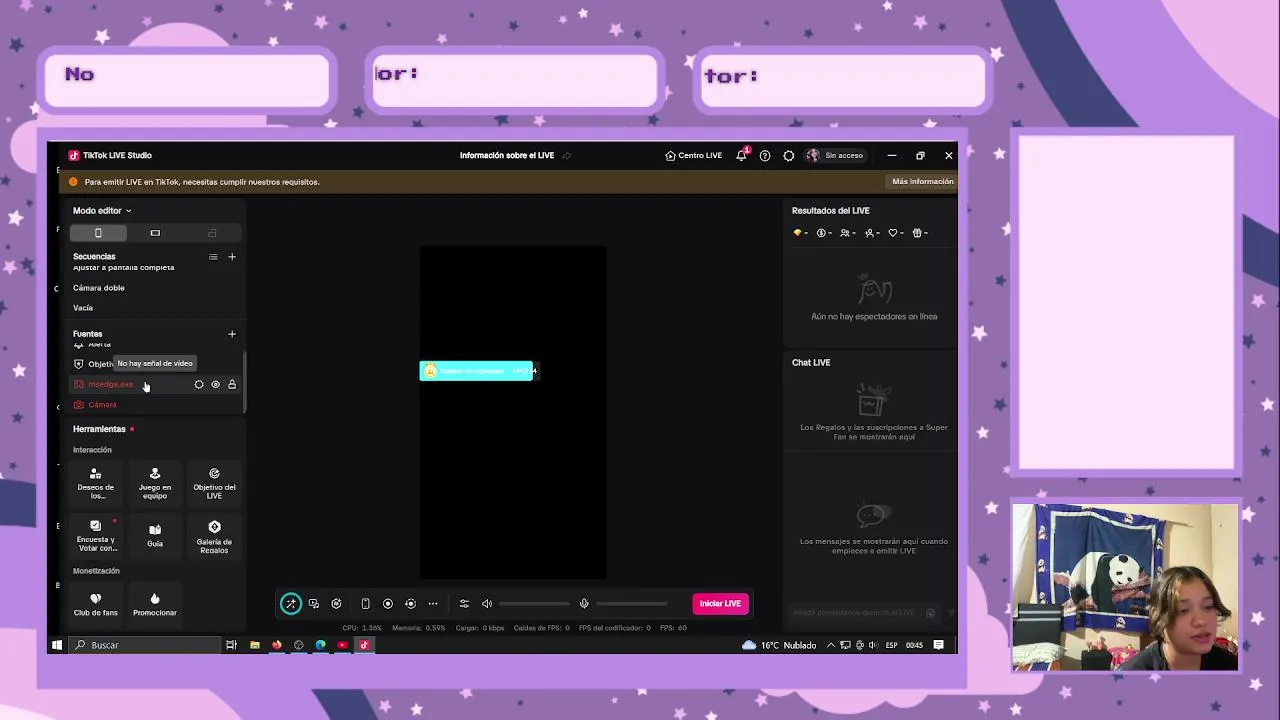Viewport: 1280px width, 720px height.
Task: Select the landscape layout tab
Action: pos(155,233)
